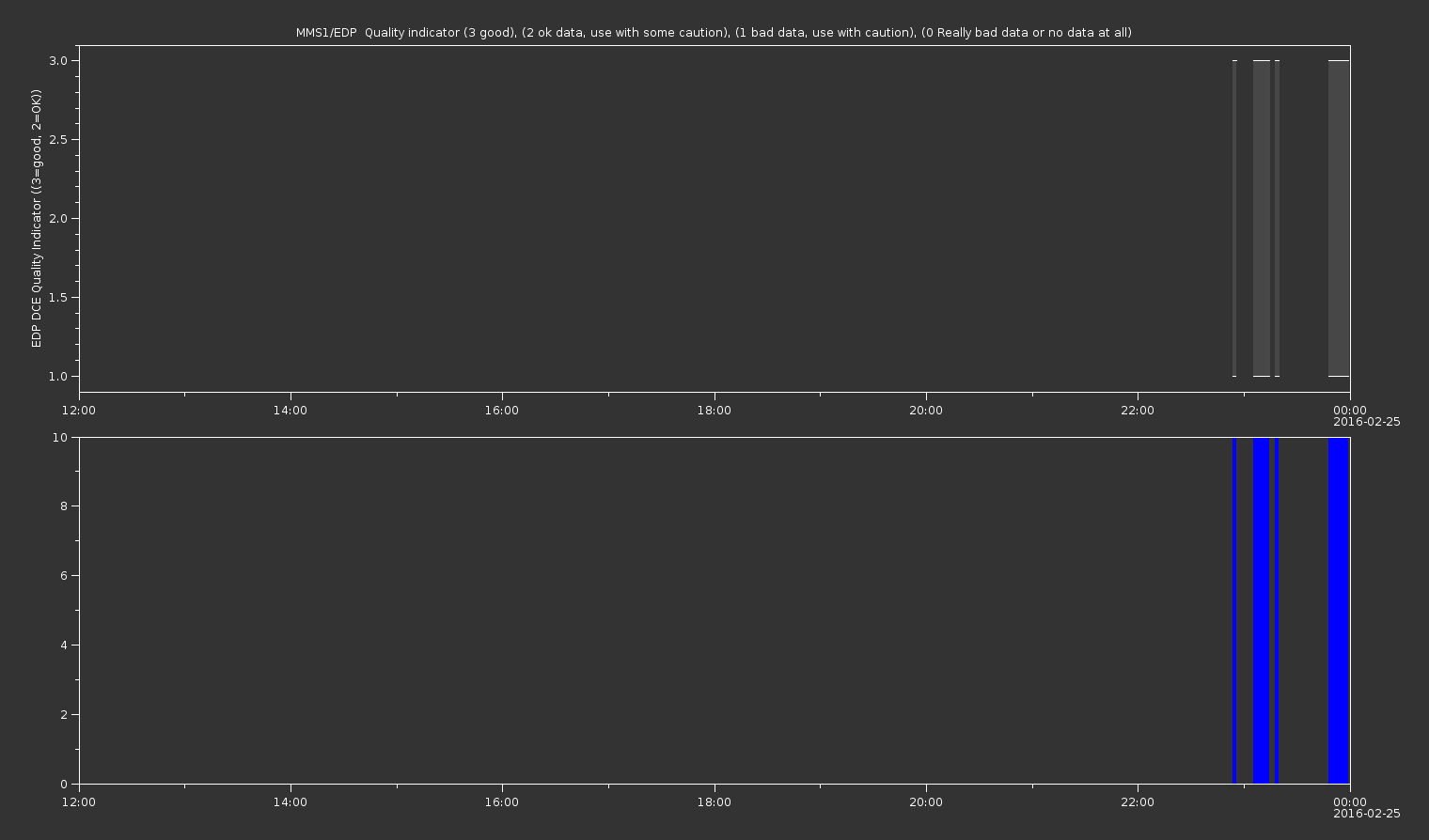
Task: Click the 2016-02-25 date label under upper plot
Action: click(x=1367, y=422)
